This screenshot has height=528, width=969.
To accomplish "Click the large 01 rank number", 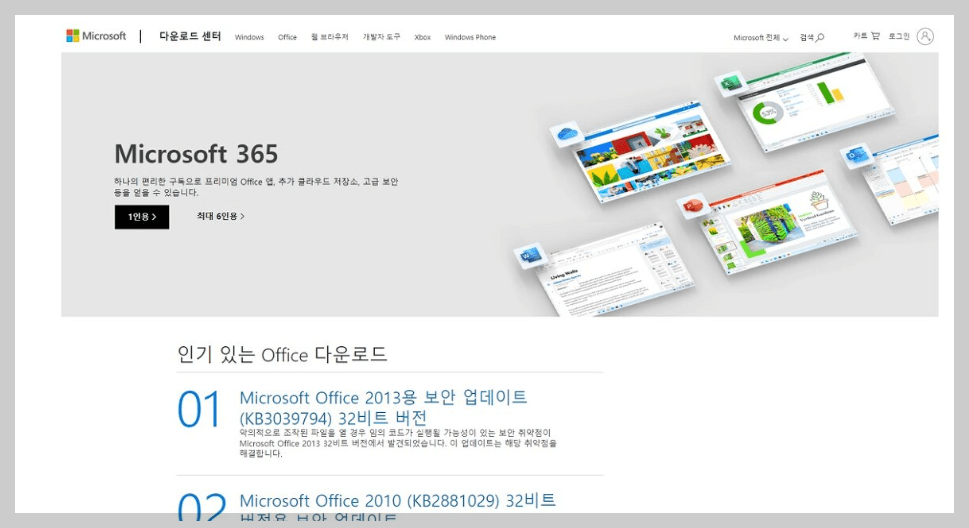I will pyautogui.click(x=199, y=409).
